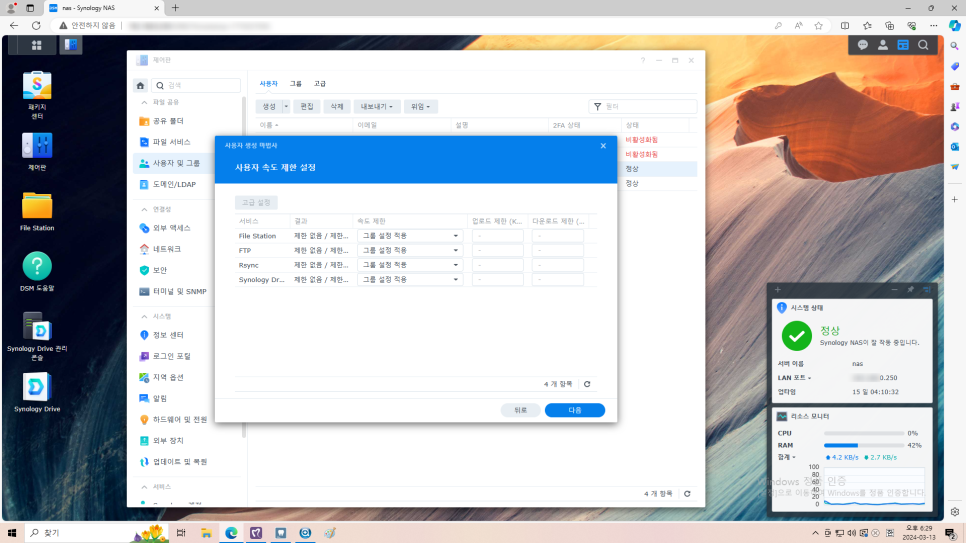The image size is (966, 543).
Task: Go to Control Panel home icon
Action: pos(140,86)
